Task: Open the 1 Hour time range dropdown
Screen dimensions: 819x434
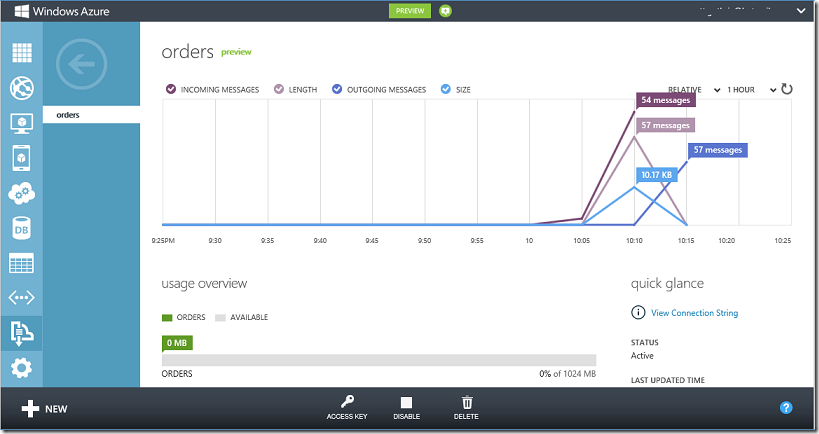Action: point(752,90)
